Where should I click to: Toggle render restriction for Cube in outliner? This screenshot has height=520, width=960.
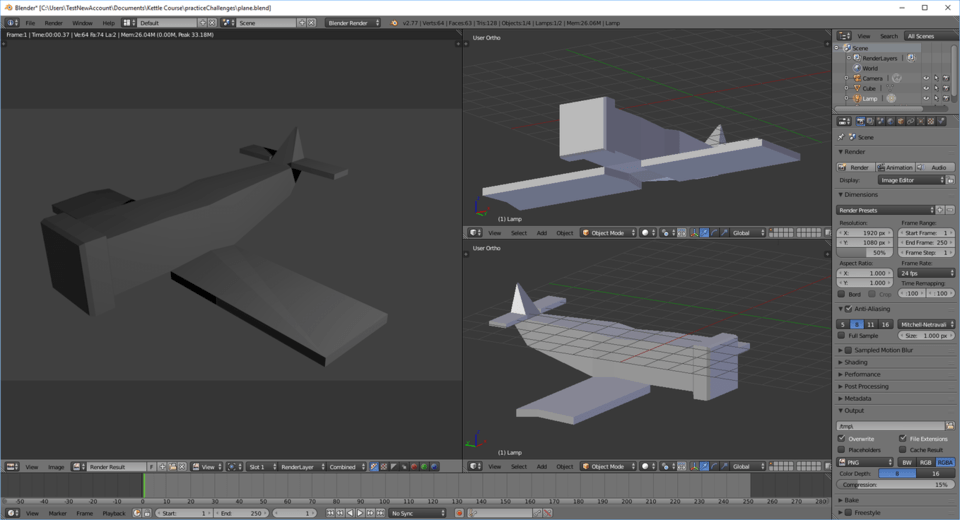click(x=946, y=88)
